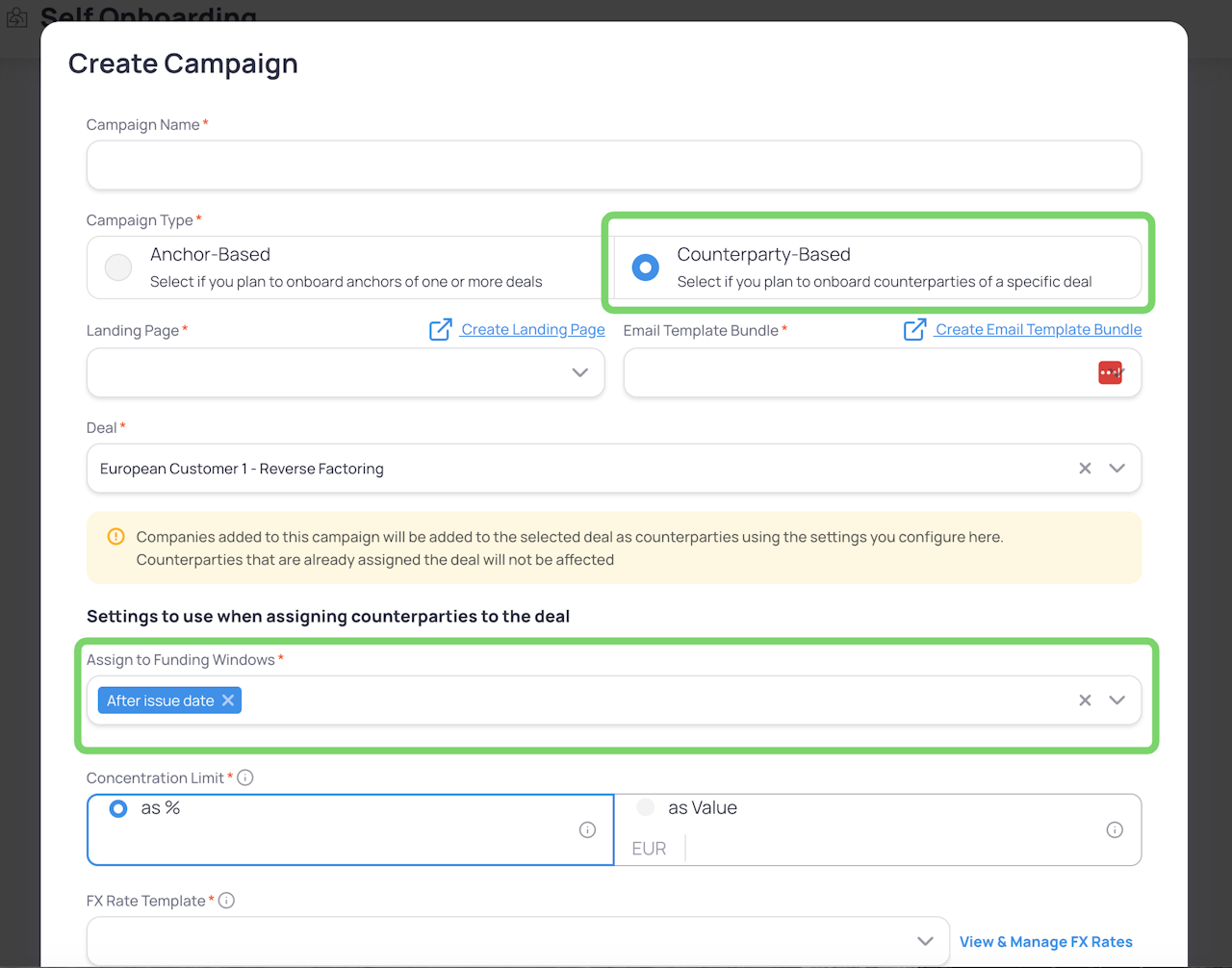Click the info icon inside the 'as %' box

pyautogui.click(x=587, y=829)
